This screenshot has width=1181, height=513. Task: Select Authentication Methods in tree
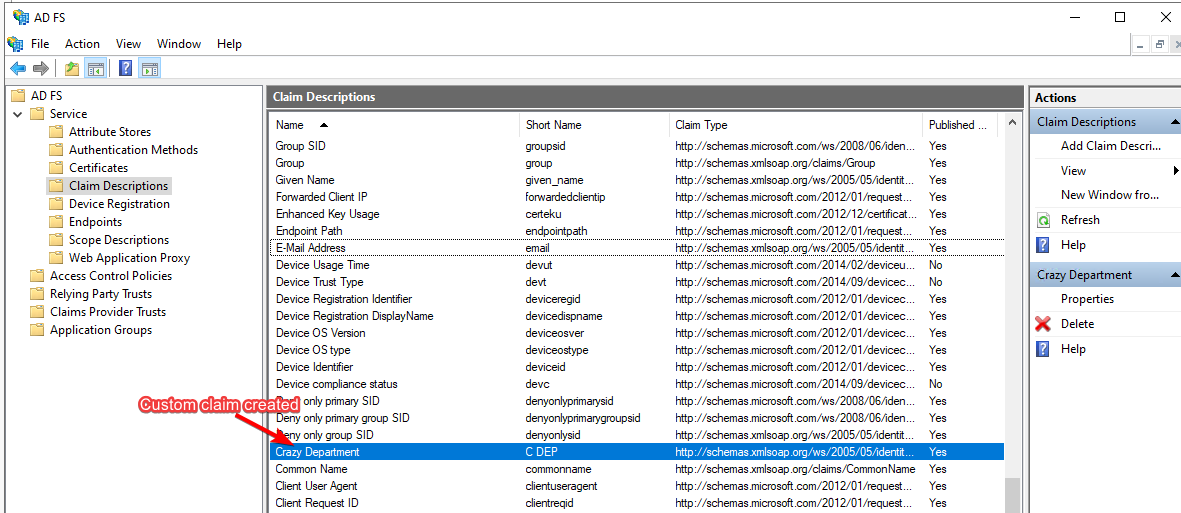pos(133,150)
